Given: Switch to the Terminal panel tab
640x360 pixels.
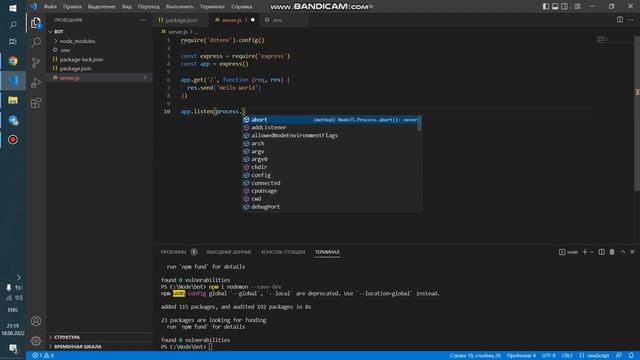Looking at the screenshot, I should [327, 252].
